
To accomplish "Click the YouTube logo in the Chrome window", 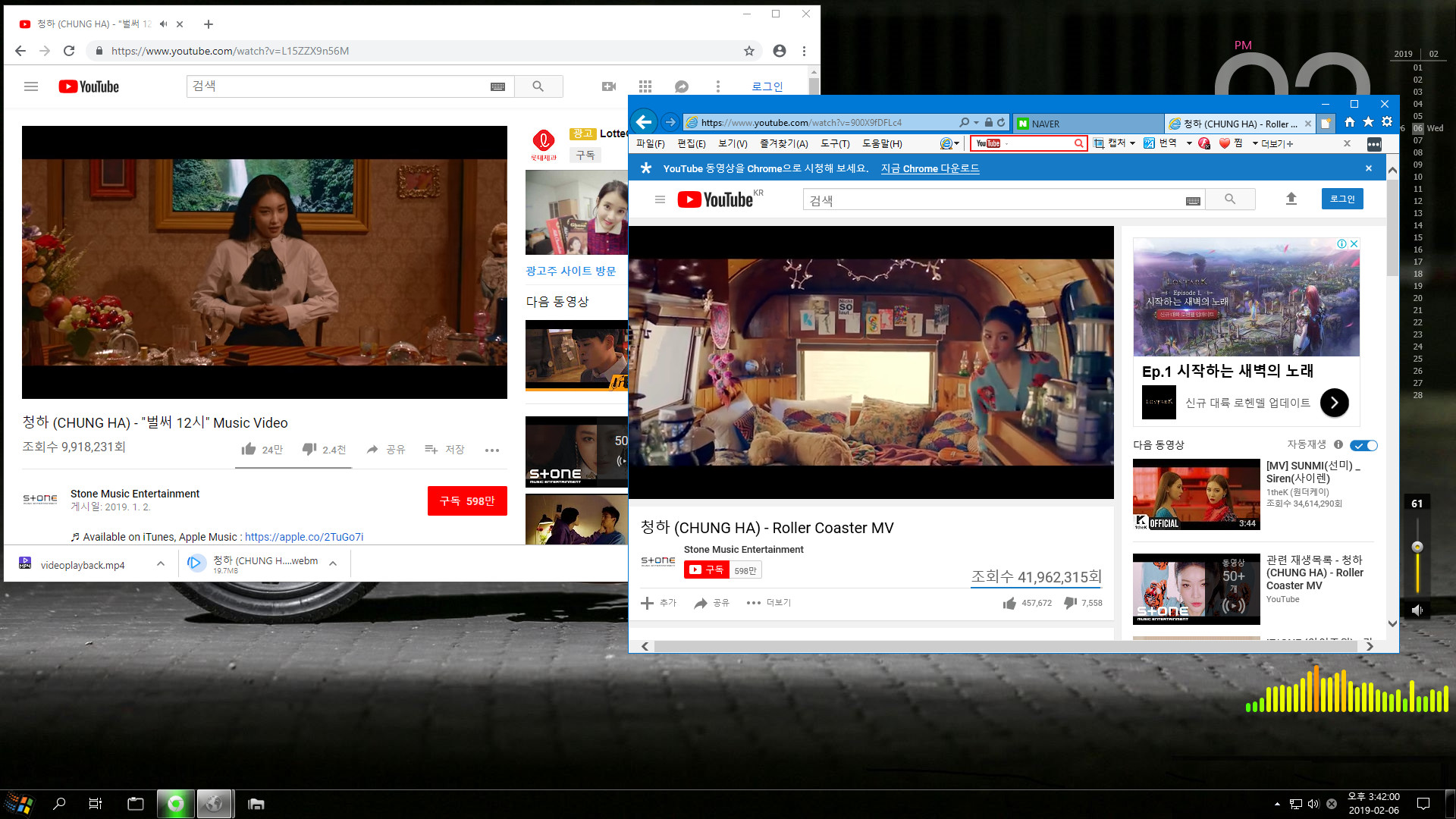I will pyautogui.click(x=89, y=86).
